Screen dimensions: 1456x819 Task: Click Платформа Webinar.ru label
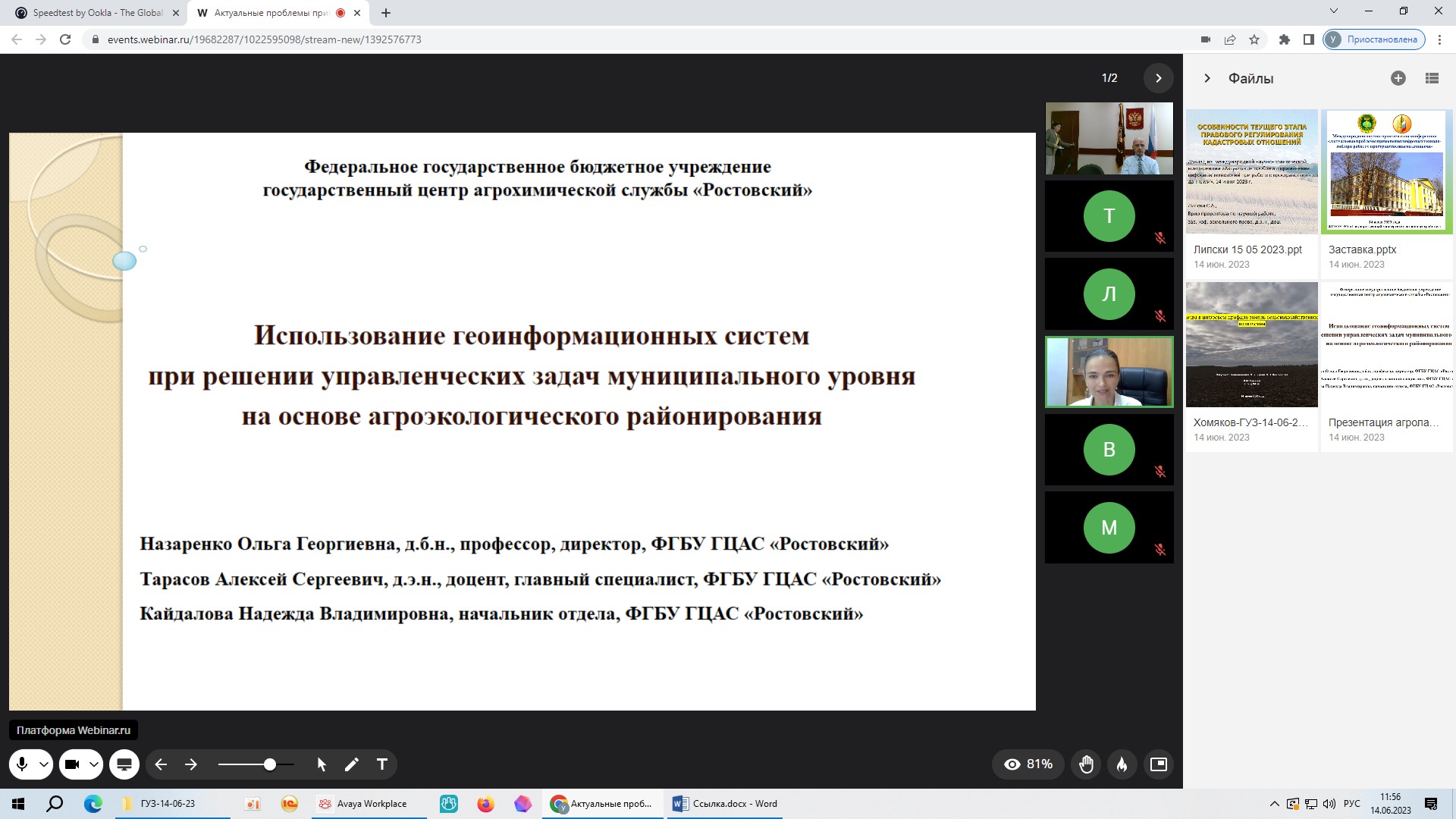(x=74, y=730)
